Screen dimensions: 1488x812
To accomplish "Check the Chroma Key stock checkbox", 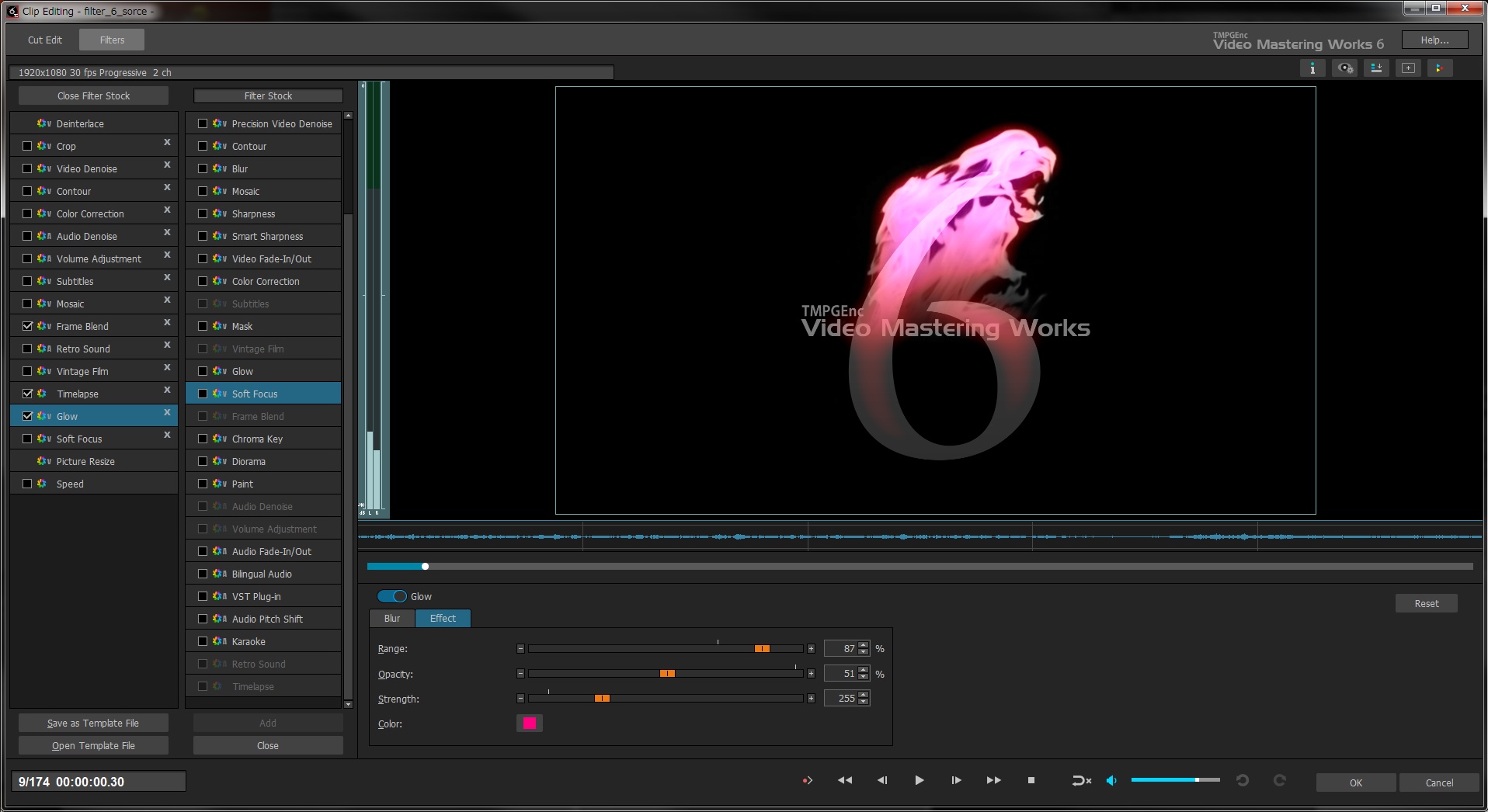I will (203, 439).
